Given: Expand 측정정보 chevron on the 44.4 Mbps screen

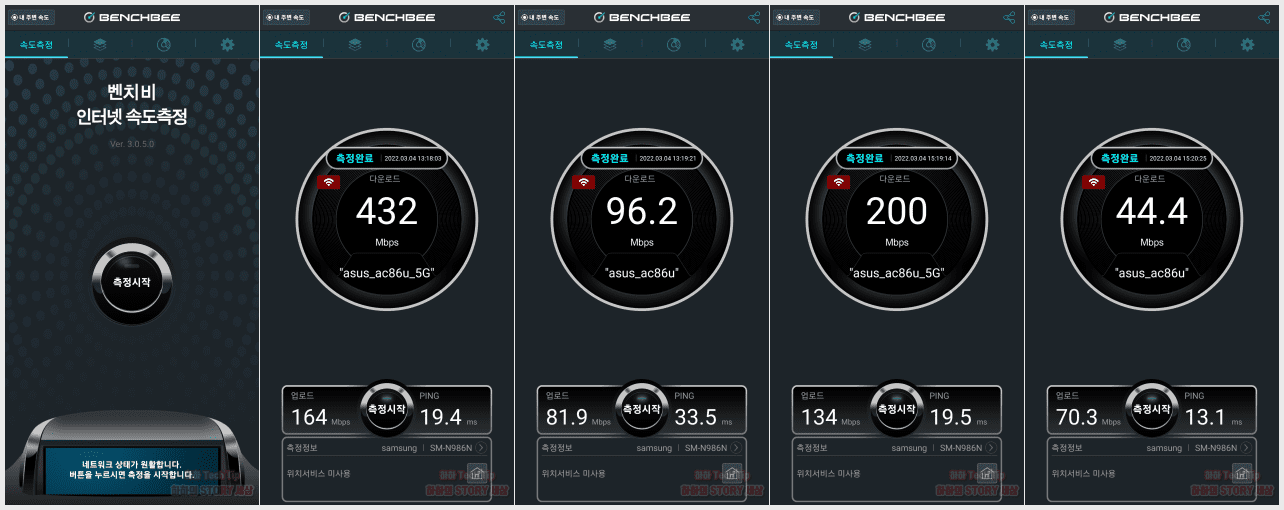Looking at the screenshot, I should click(x=1248, y=448).
